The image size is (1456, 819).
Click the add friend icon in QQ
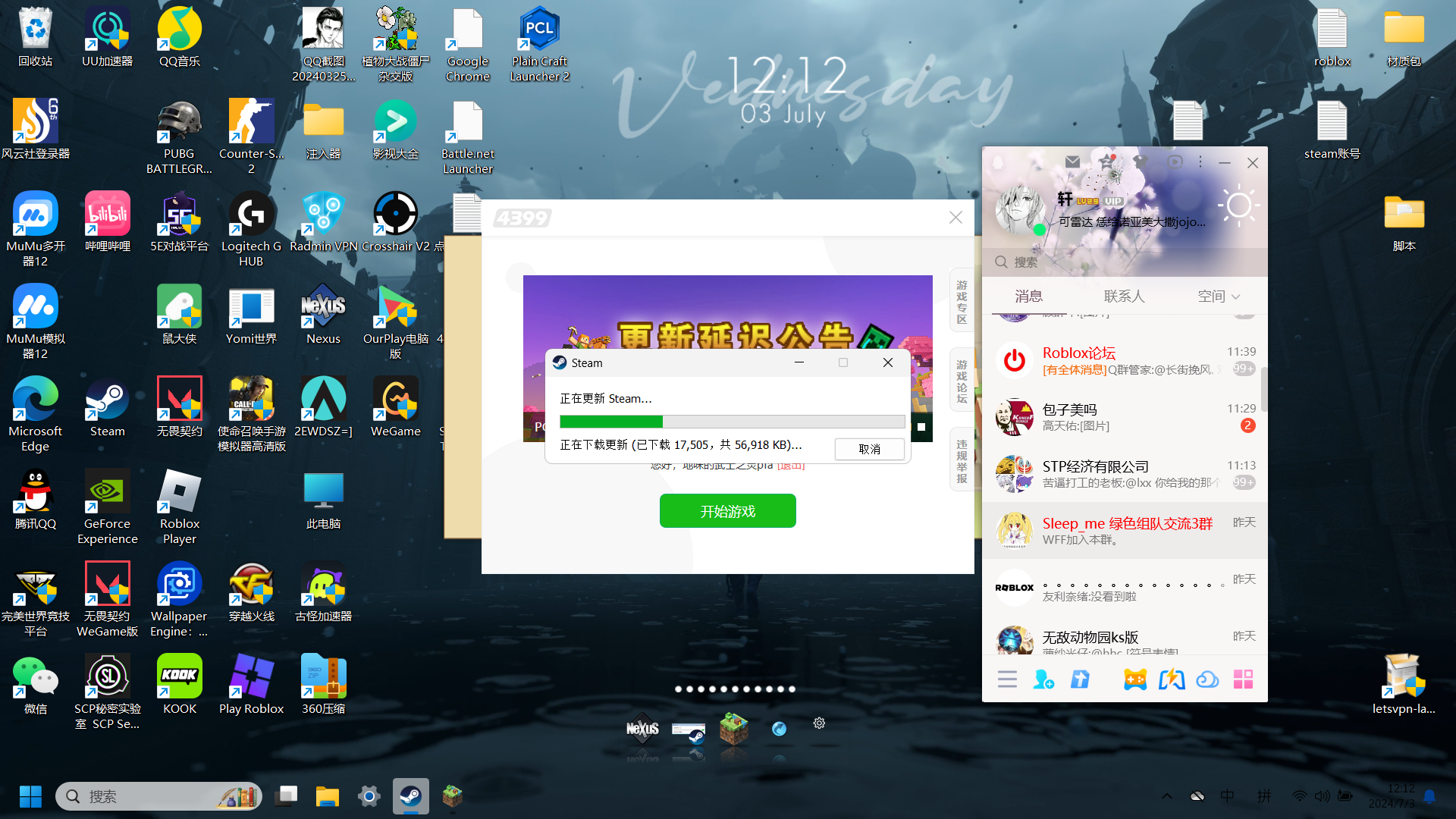click(1043, 679)
